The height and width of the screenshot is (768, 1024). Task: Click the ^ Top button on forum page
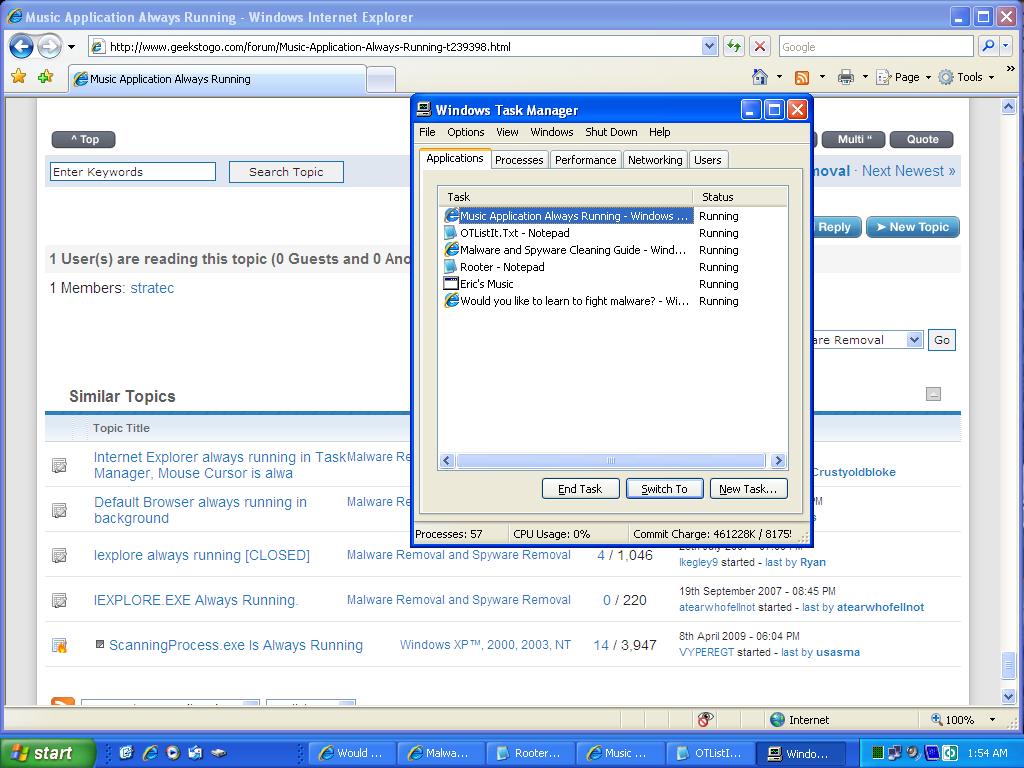pos(84,139)
